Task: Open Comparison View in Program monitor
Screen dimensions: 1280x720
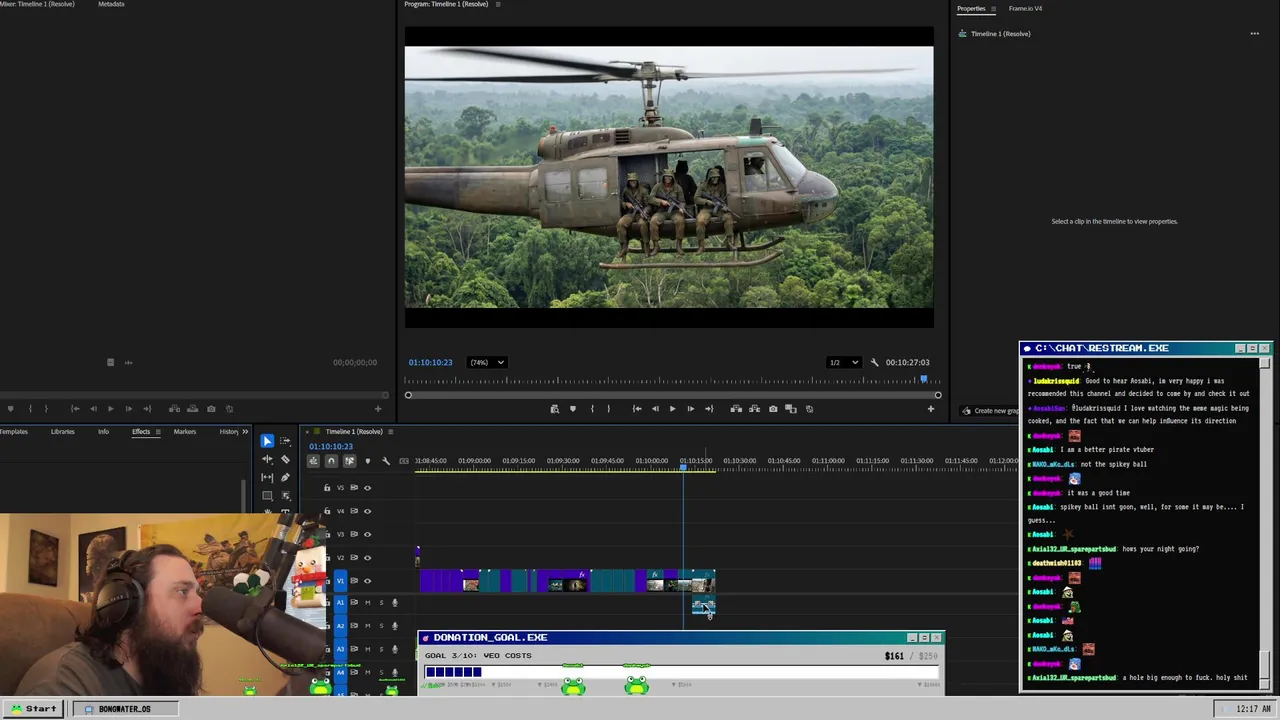Action: 791,408
